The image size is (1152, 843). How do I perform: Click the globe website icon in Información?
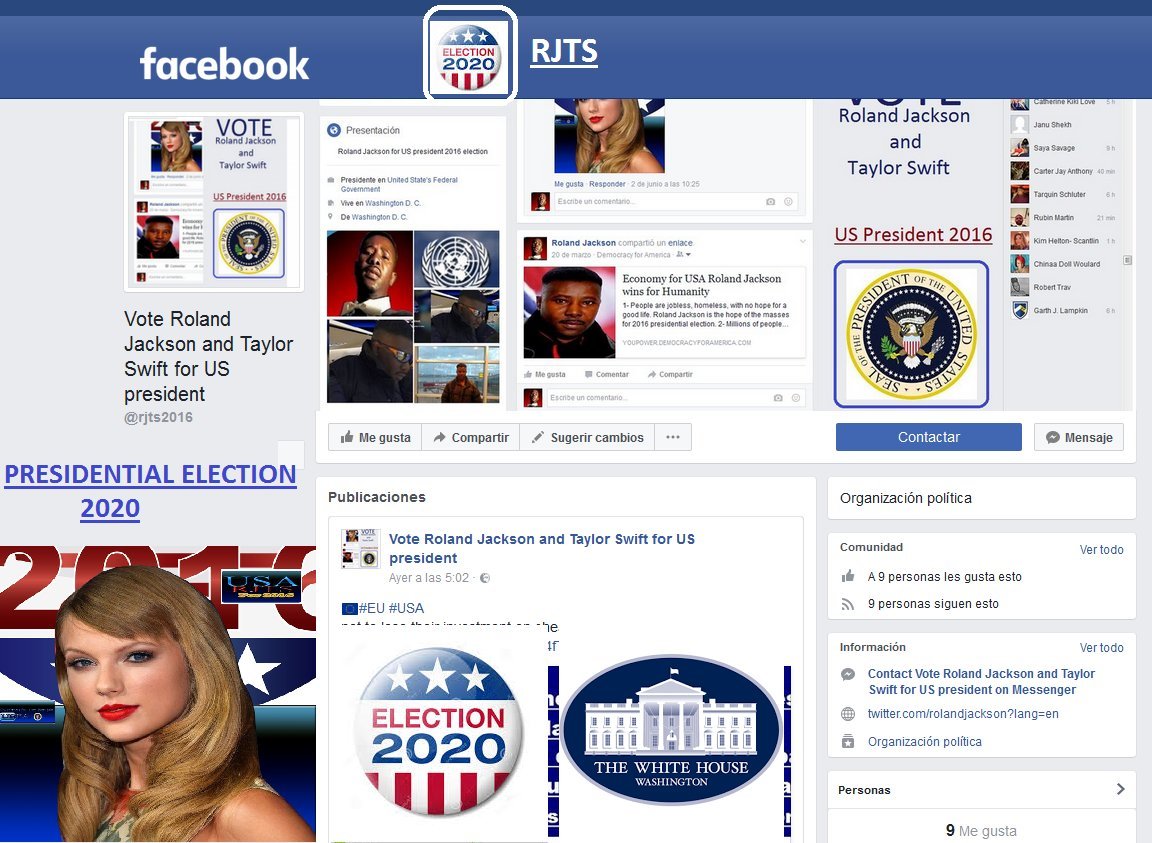click(x=848, y=714)
